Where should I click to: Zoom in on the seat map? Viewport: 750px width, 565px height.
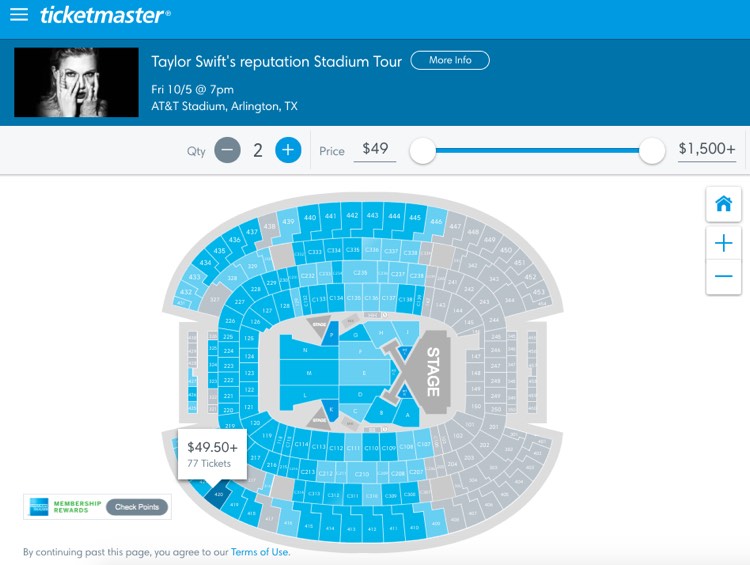point(723,243)
